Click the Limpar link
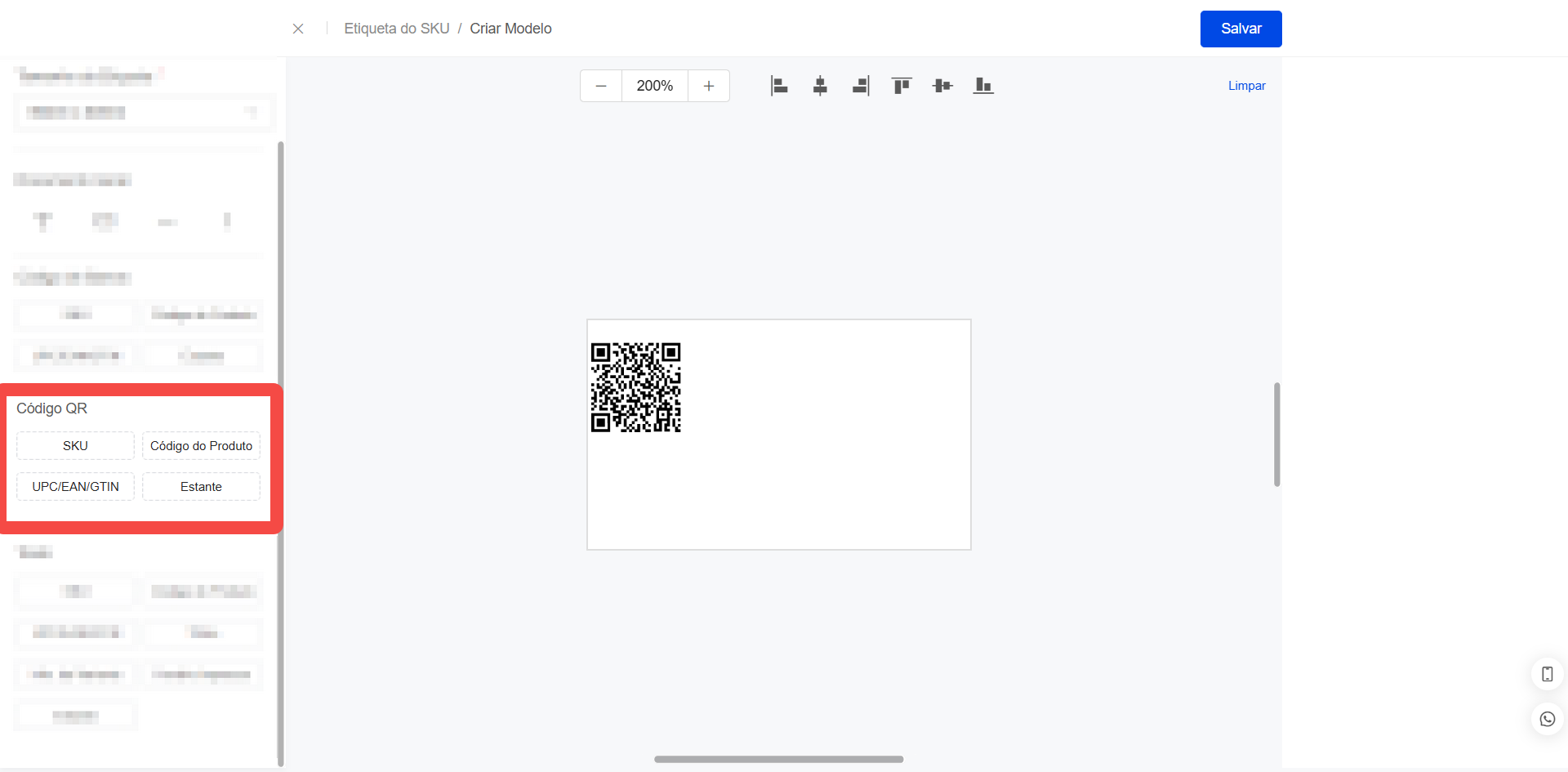Image resolution: width=1568 pixels, height=772 pixels. pyautogui.click(x=1246, y=86)
